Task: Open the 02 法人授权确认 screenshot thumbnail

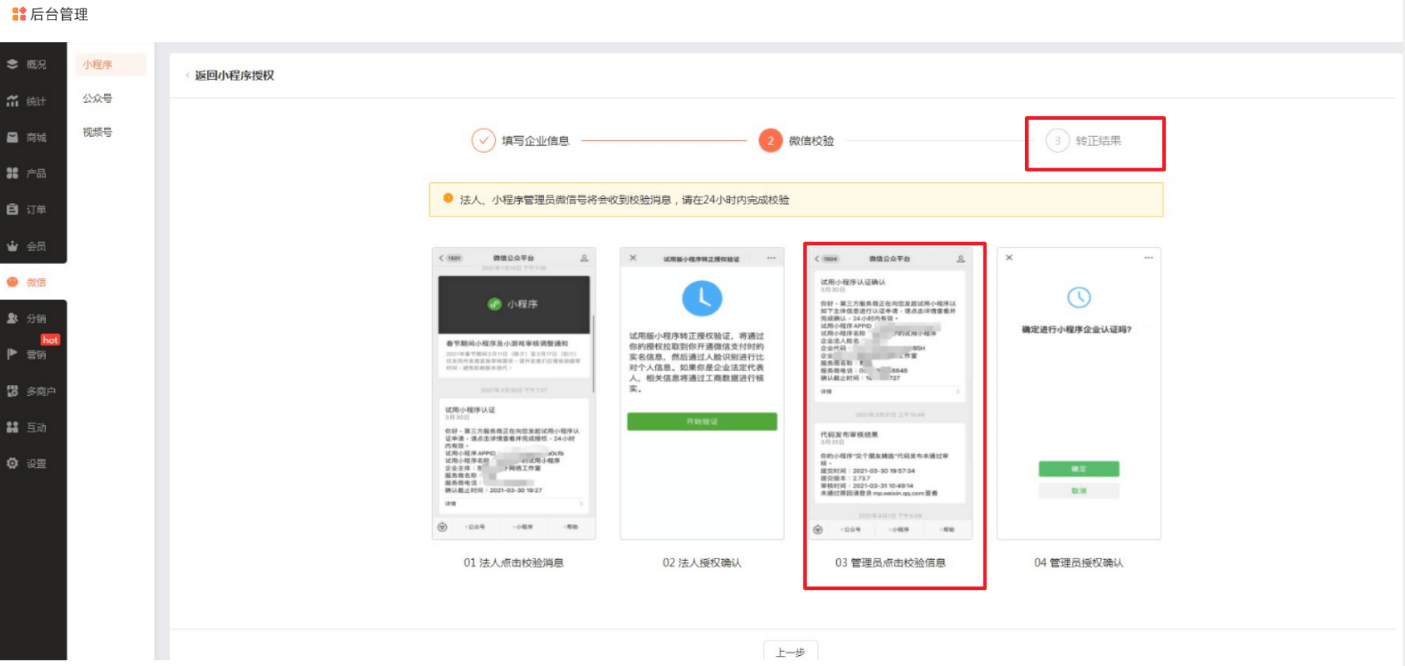Action: click(x=702, y=394)
